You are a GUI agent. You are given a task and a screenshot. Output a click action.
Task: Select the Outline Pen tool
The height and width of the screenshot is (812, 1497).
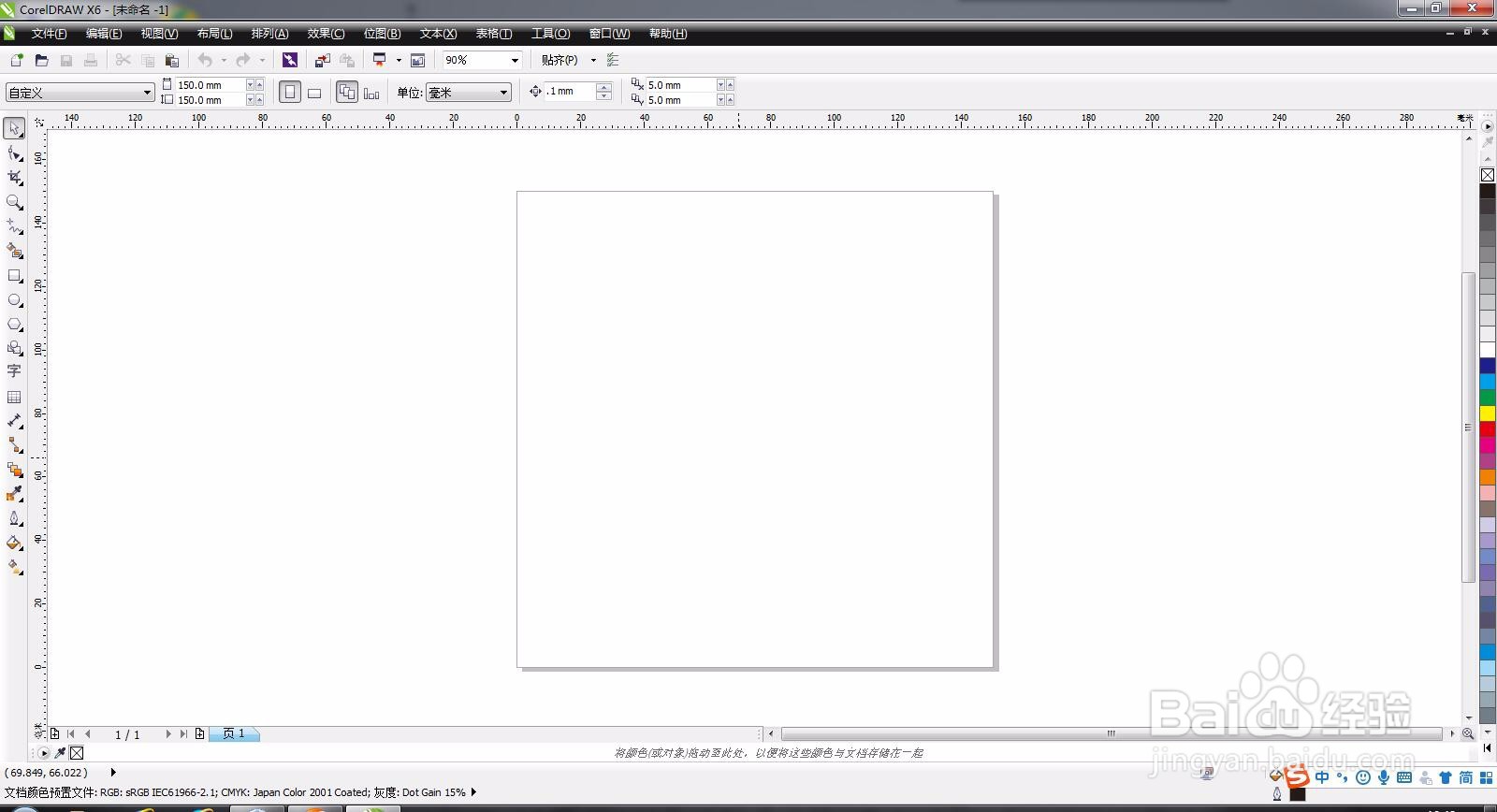click(x=14, y=518)
